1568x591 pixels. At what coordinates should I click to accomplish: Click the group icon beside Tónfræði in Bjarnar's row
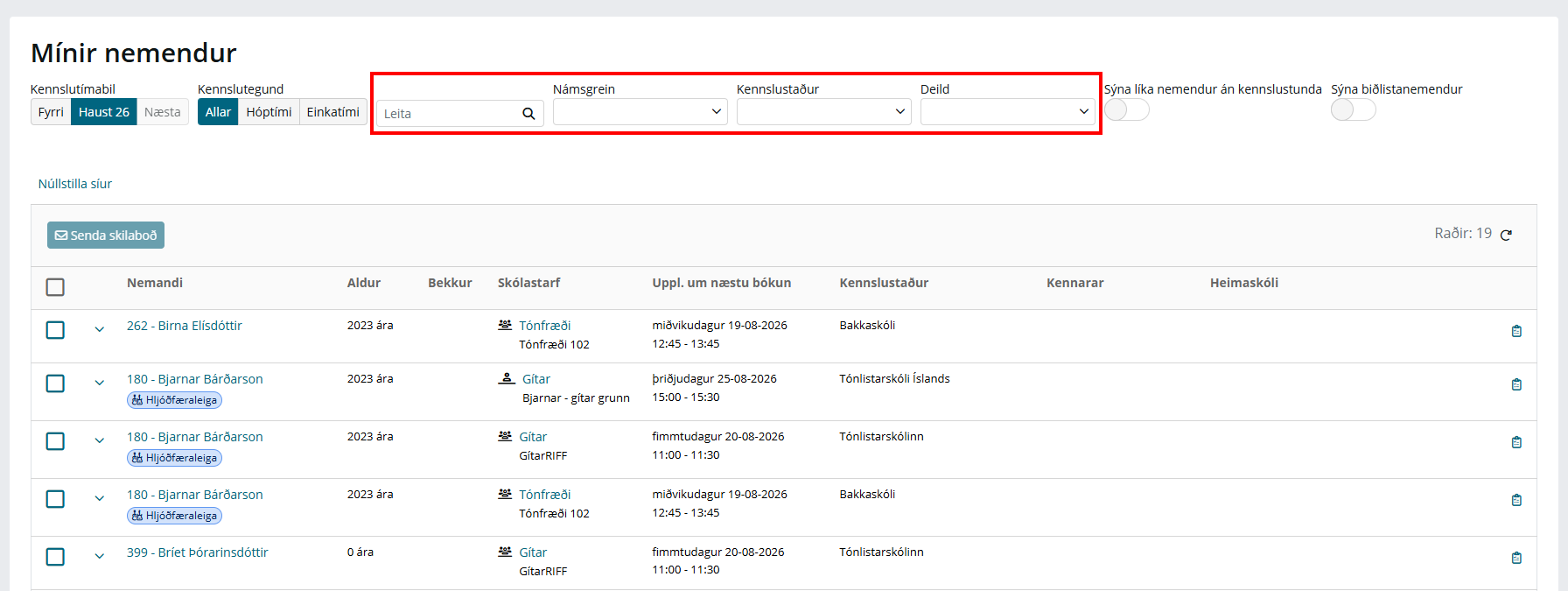pos(505,494)
